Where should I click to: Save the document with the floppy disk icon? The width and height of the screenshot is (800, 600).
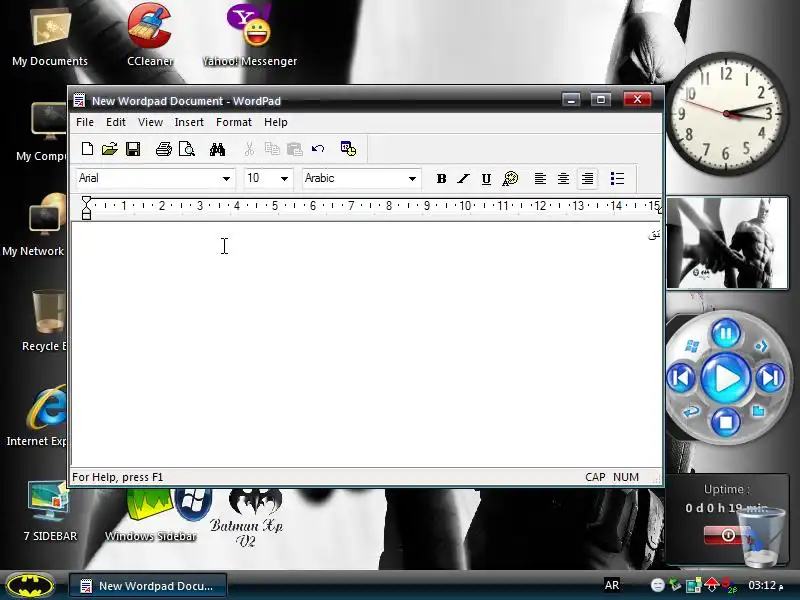(133, 149)
